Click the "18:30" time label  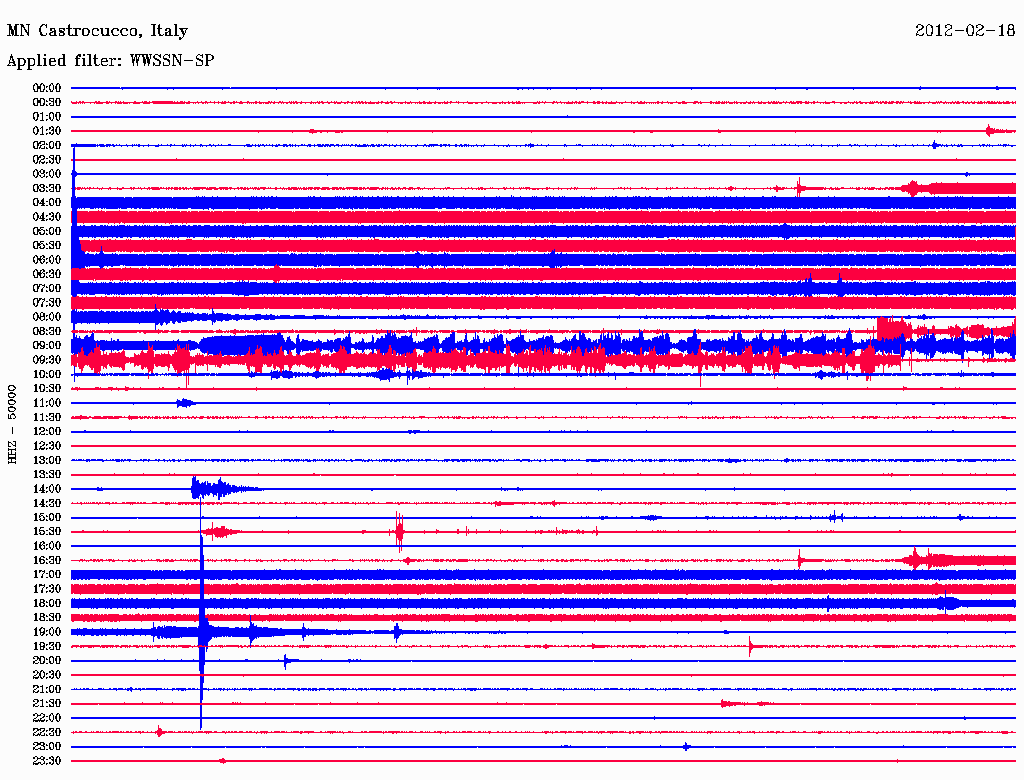point(46,617)
